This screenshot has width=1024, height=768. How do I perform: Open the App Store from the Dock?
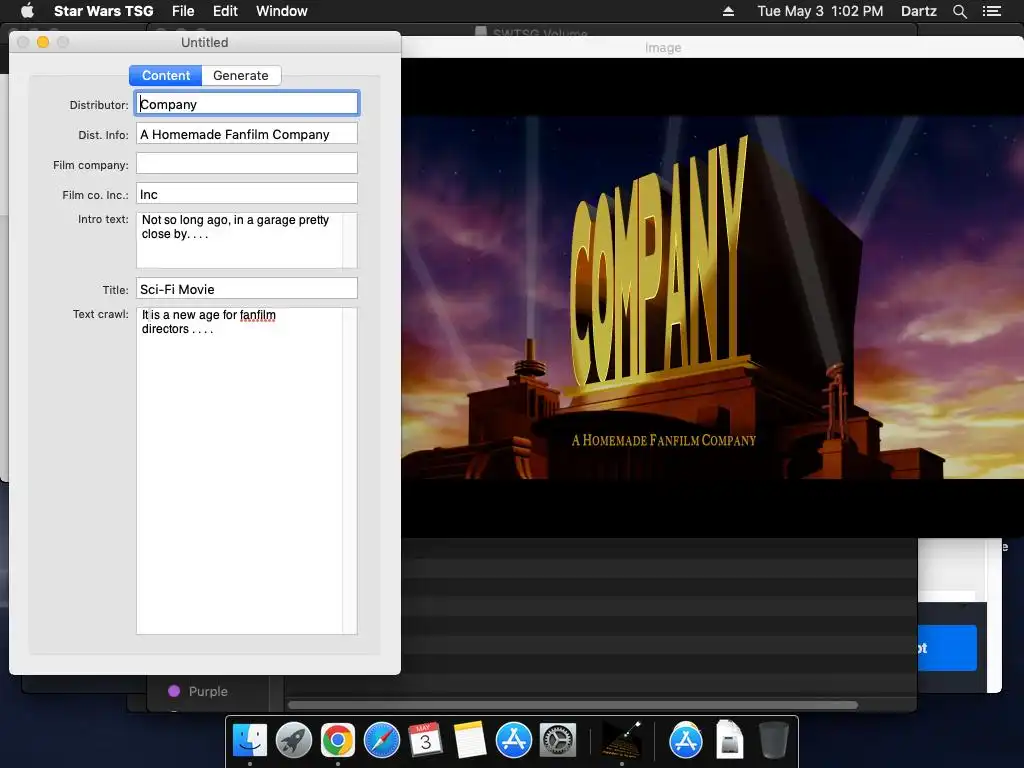(513, 741)
